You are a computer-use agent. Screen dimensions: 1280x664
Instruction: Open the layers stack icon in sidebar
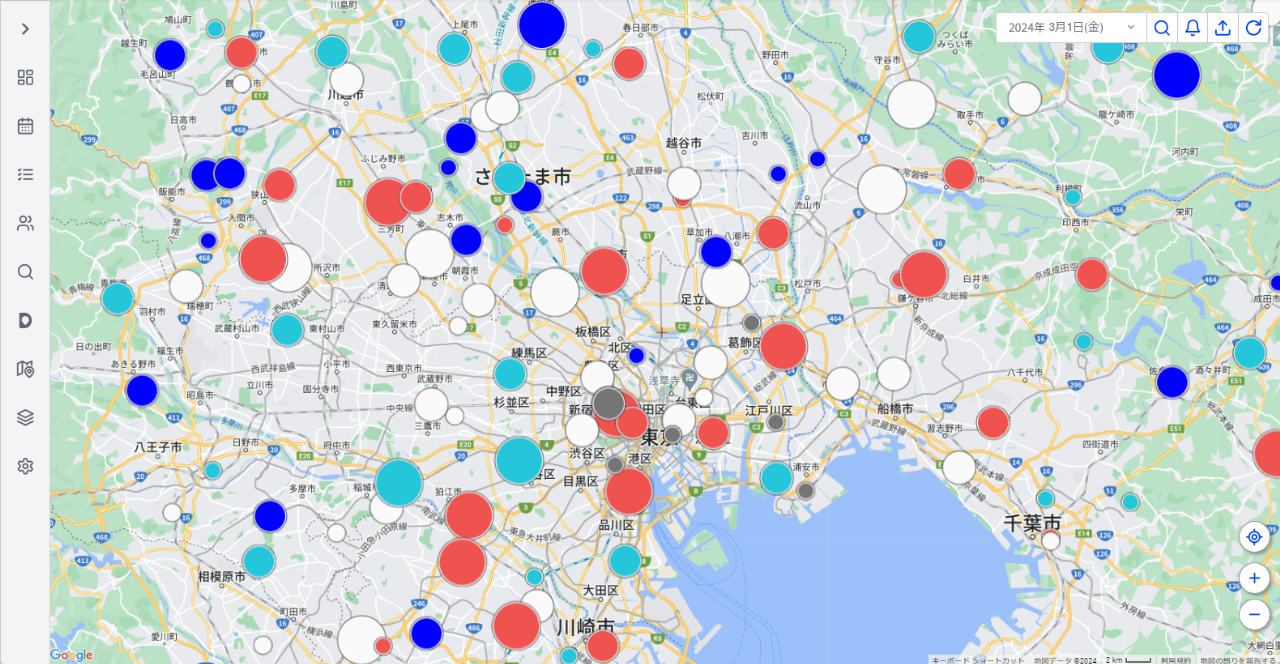[x=25, y=417]
